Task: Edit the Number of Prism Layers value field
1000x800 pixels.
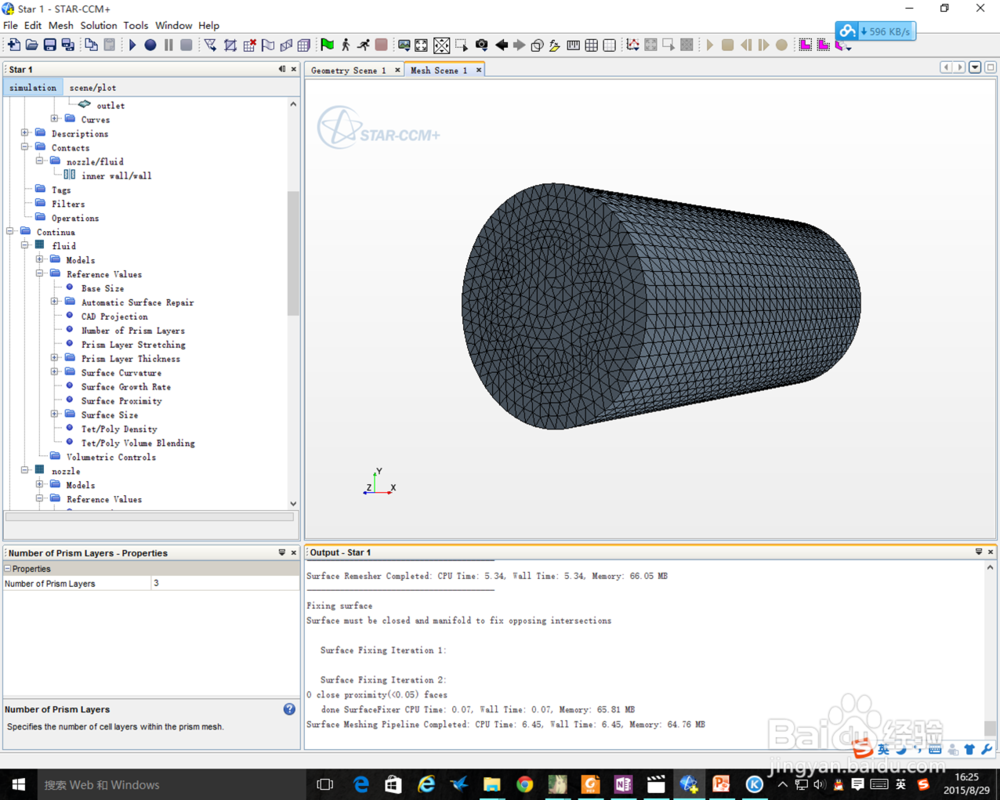Action: [225, 583]
